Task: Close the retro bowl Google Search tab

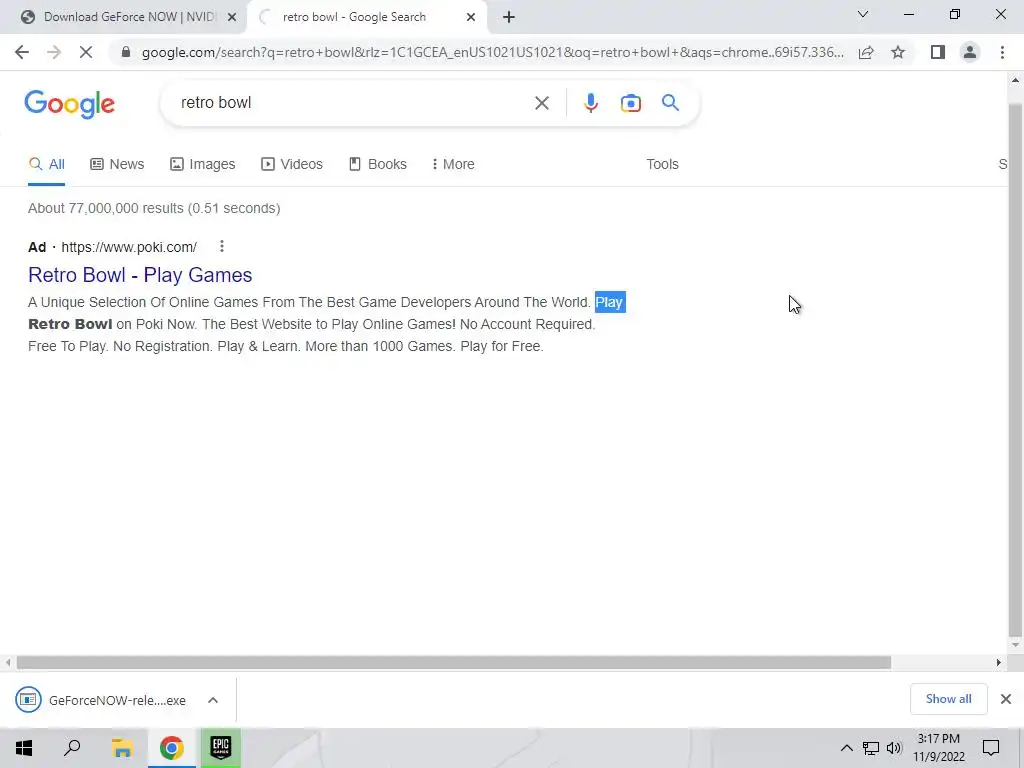Action: click(x=471, y=18)
